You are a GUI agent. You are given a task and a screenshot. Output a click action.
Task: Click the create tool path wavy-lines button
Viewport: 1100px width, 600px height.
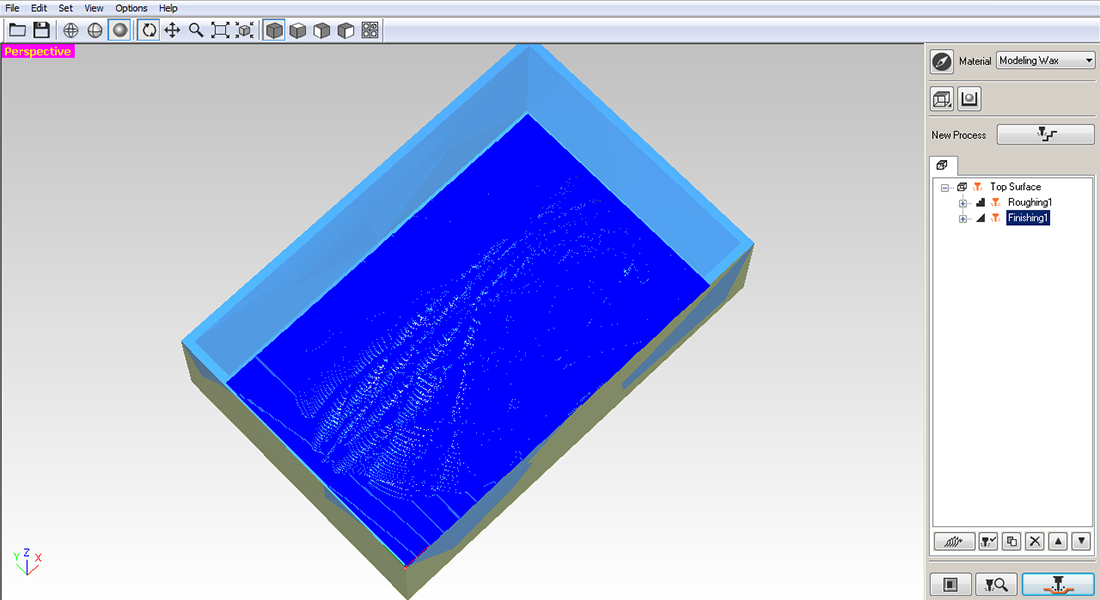pos(954,541)
